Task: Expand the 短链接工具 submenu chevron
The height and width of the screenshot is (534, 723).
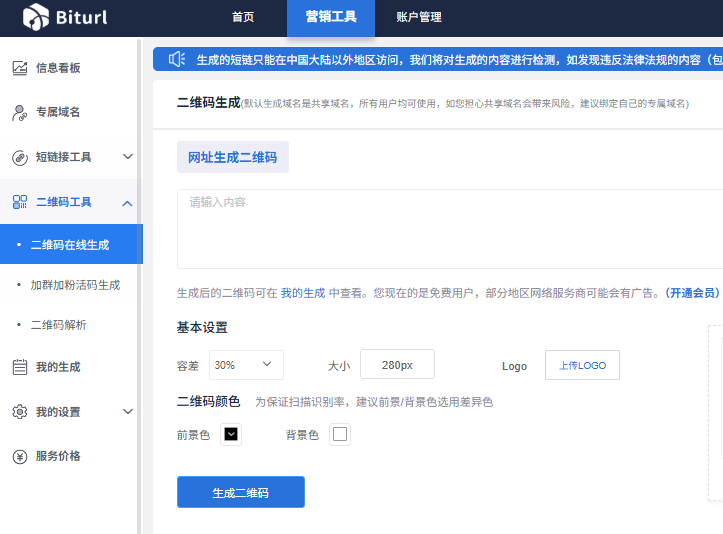Action: click(128, 157)
